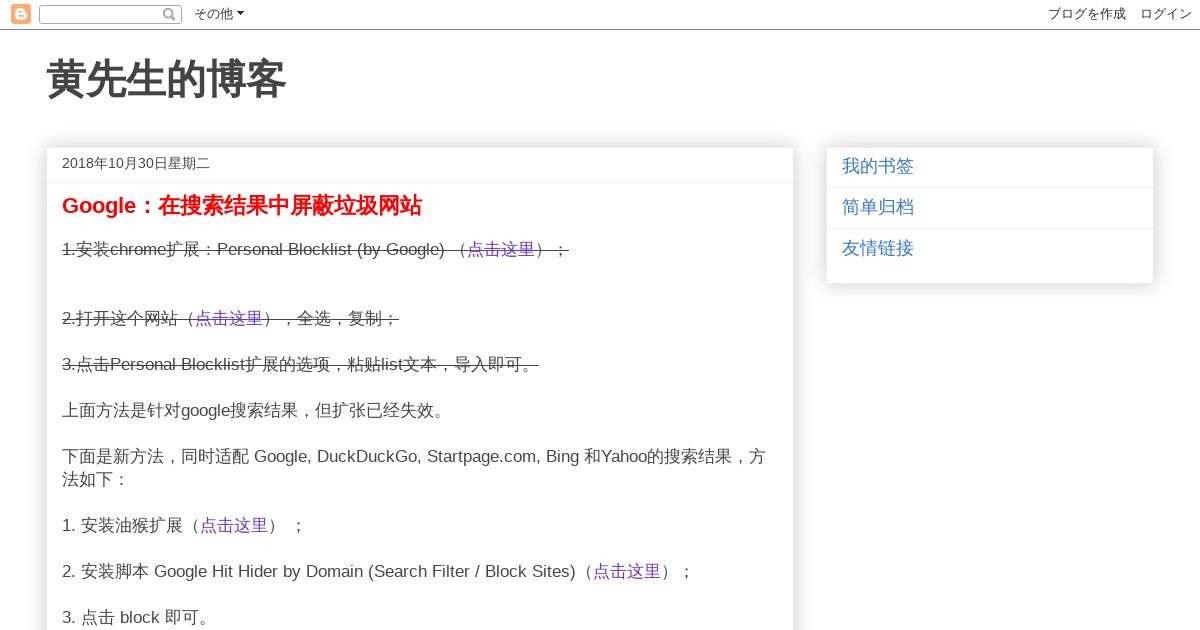Click the text 3. 点击 block 即可。
Viewport: 1200px width, 630px height.
(138, 618)
